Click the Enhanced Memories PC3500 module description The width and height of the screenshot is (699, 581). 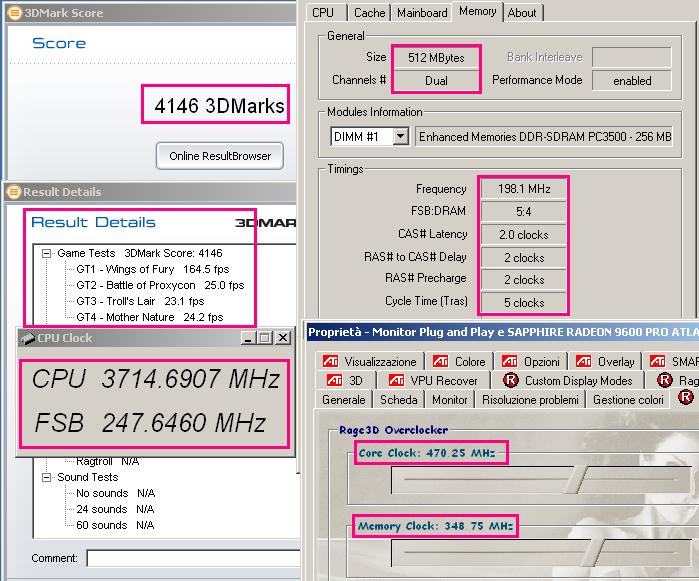point(544,136)
